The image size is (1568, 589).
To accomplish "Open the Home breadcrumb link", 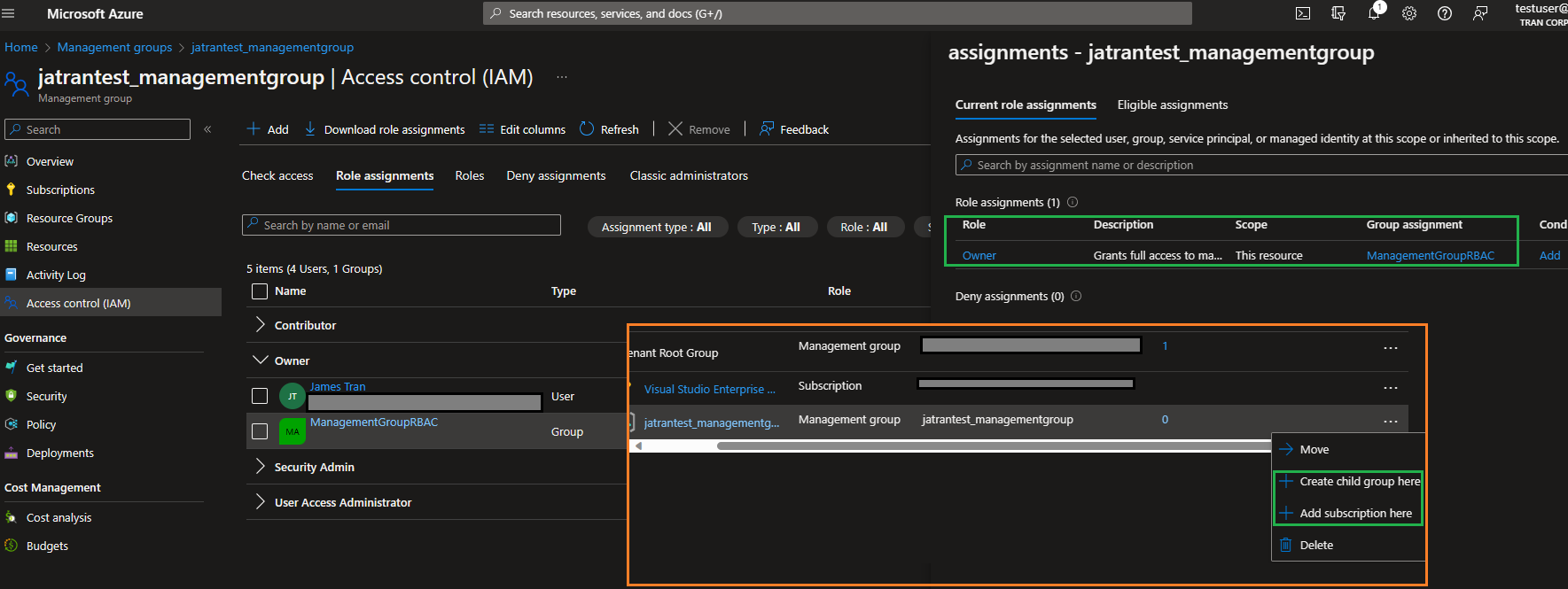I will 21,47.
